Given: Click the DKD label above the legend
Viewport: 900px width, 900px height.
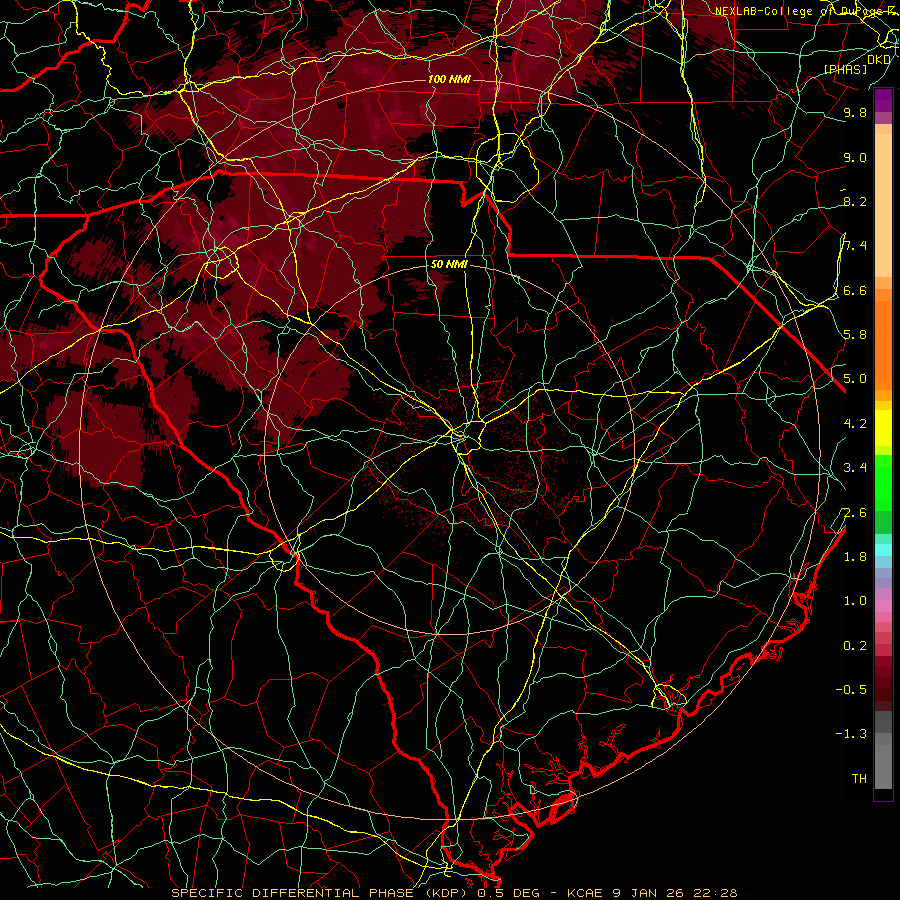Looking at the screenshot, I should [879, 60].
